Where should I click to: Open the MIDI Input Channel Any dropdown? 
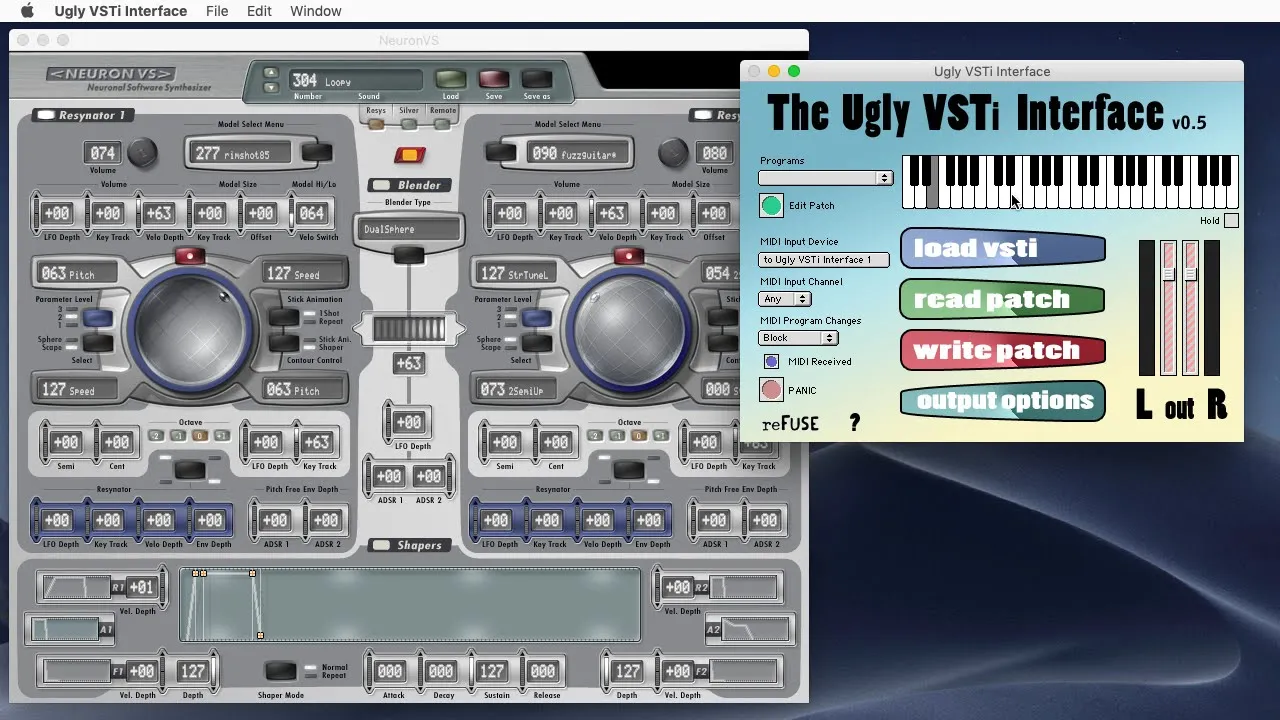pyautogui.click(x=785, y=299)
